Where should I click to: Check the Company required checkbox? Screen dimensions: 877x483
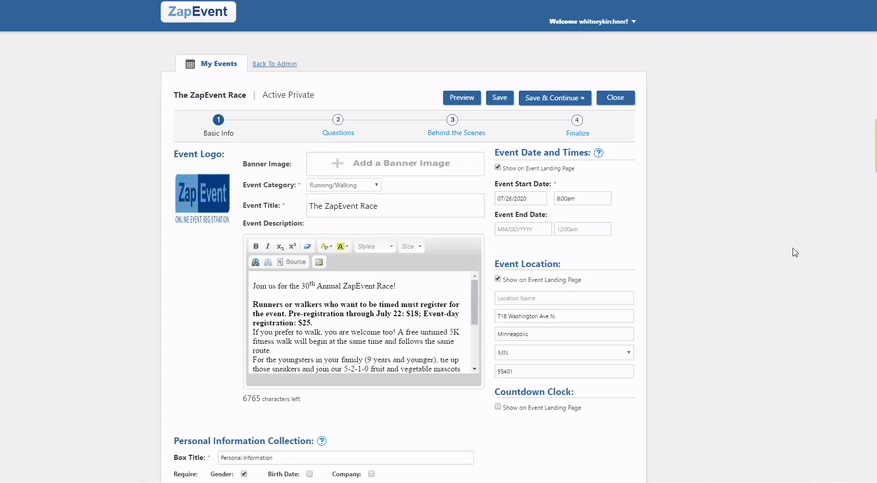[x=371, y=474]
